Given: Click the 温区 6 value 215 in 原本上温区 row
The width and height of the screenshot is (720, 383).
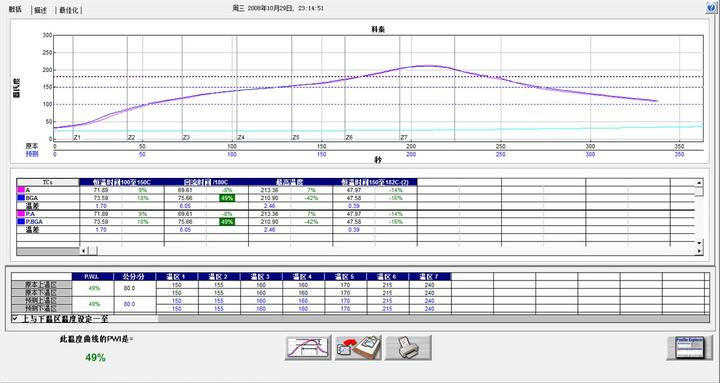Looking at the screenshot, I should coord(387,285).
